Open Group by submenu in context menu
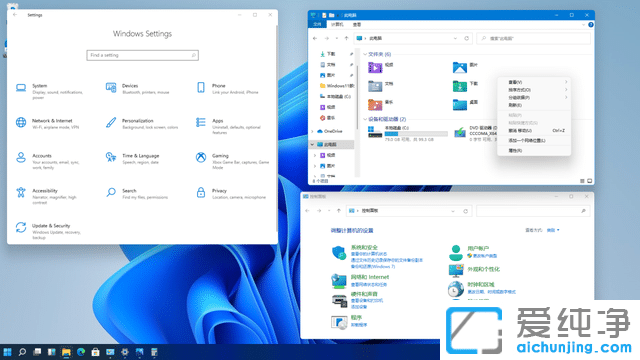The height and width of the screenshot is (360, 640). (x=534, y=98)
